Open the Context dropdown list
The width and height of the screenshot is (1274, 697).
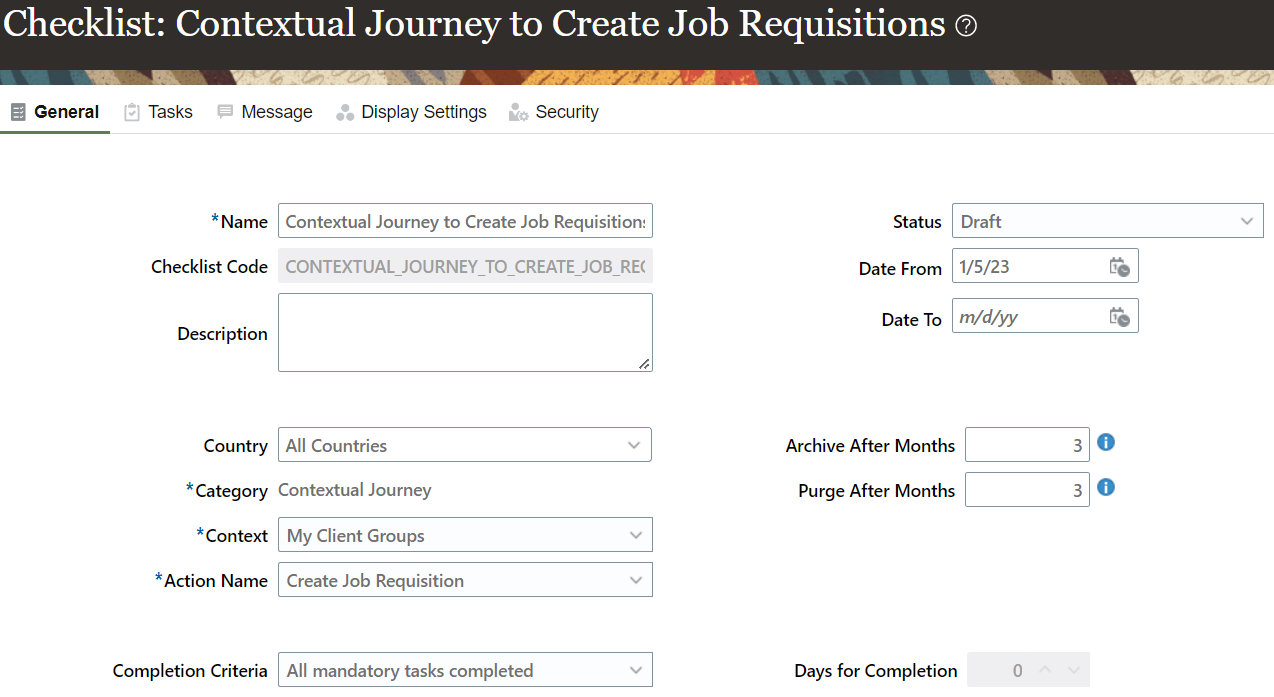[635, 535]
